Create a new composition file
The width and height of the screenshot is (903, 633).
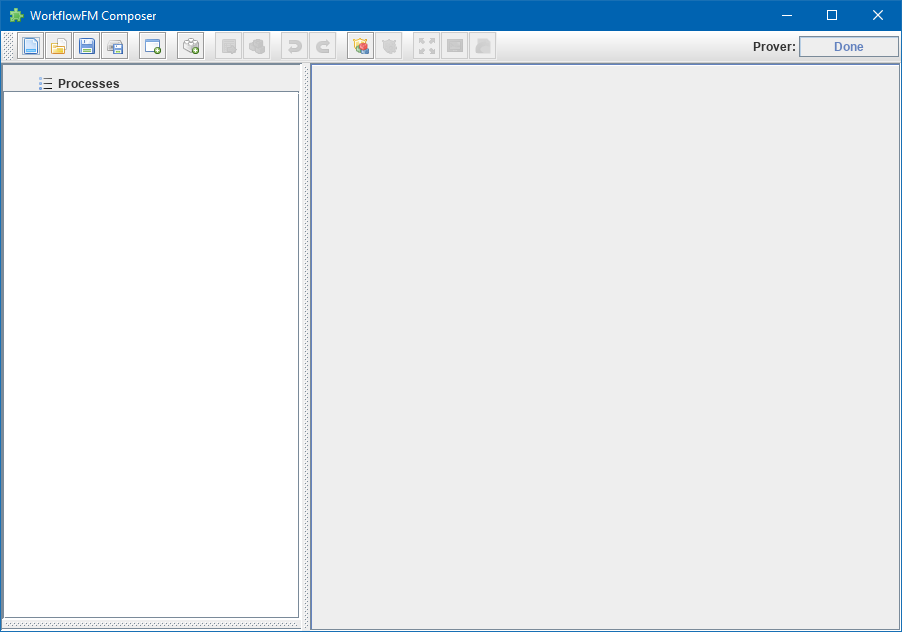30,45
